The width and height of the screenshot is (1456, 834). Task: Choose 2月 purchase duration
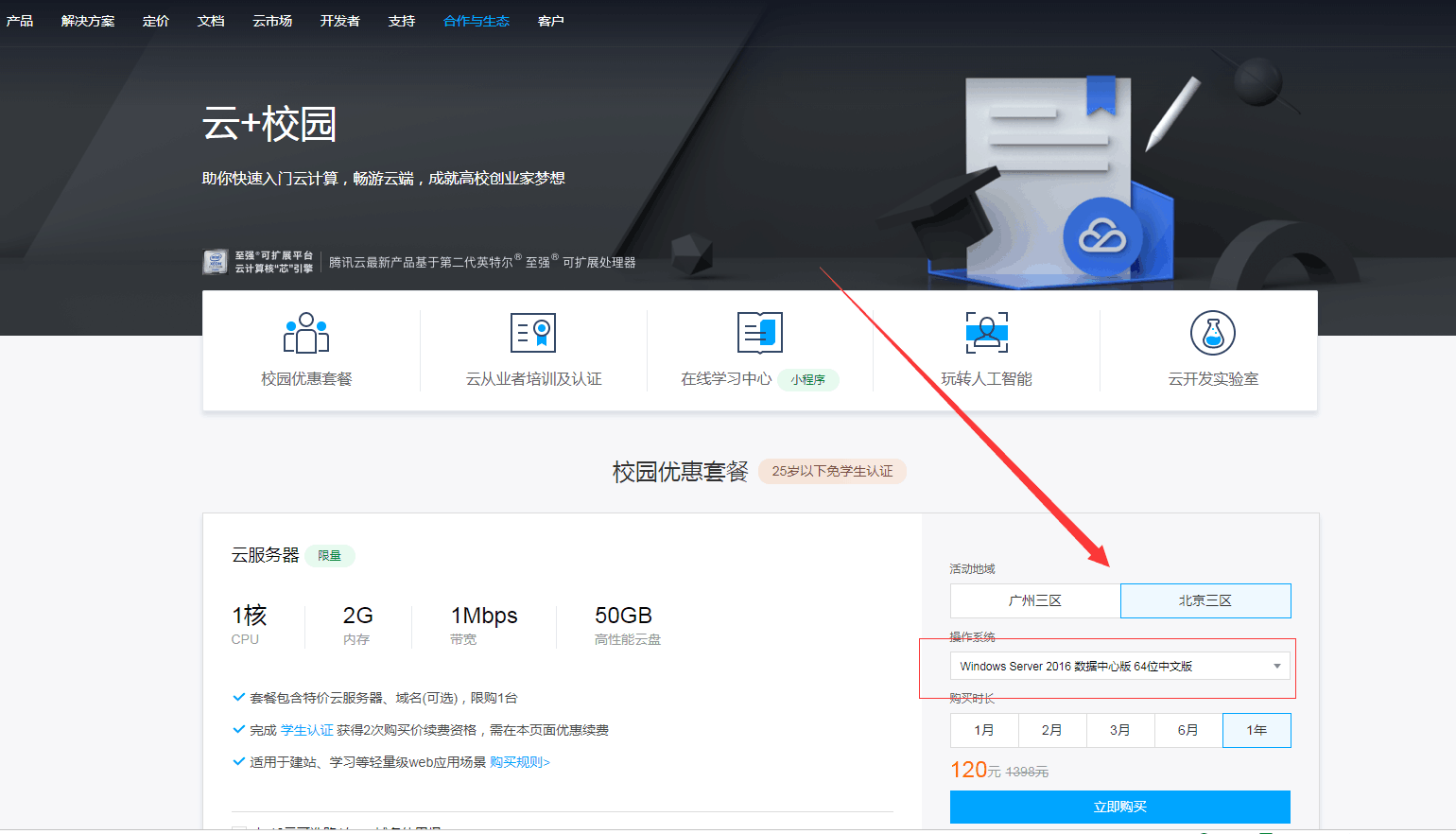[x=1052, y=730]
